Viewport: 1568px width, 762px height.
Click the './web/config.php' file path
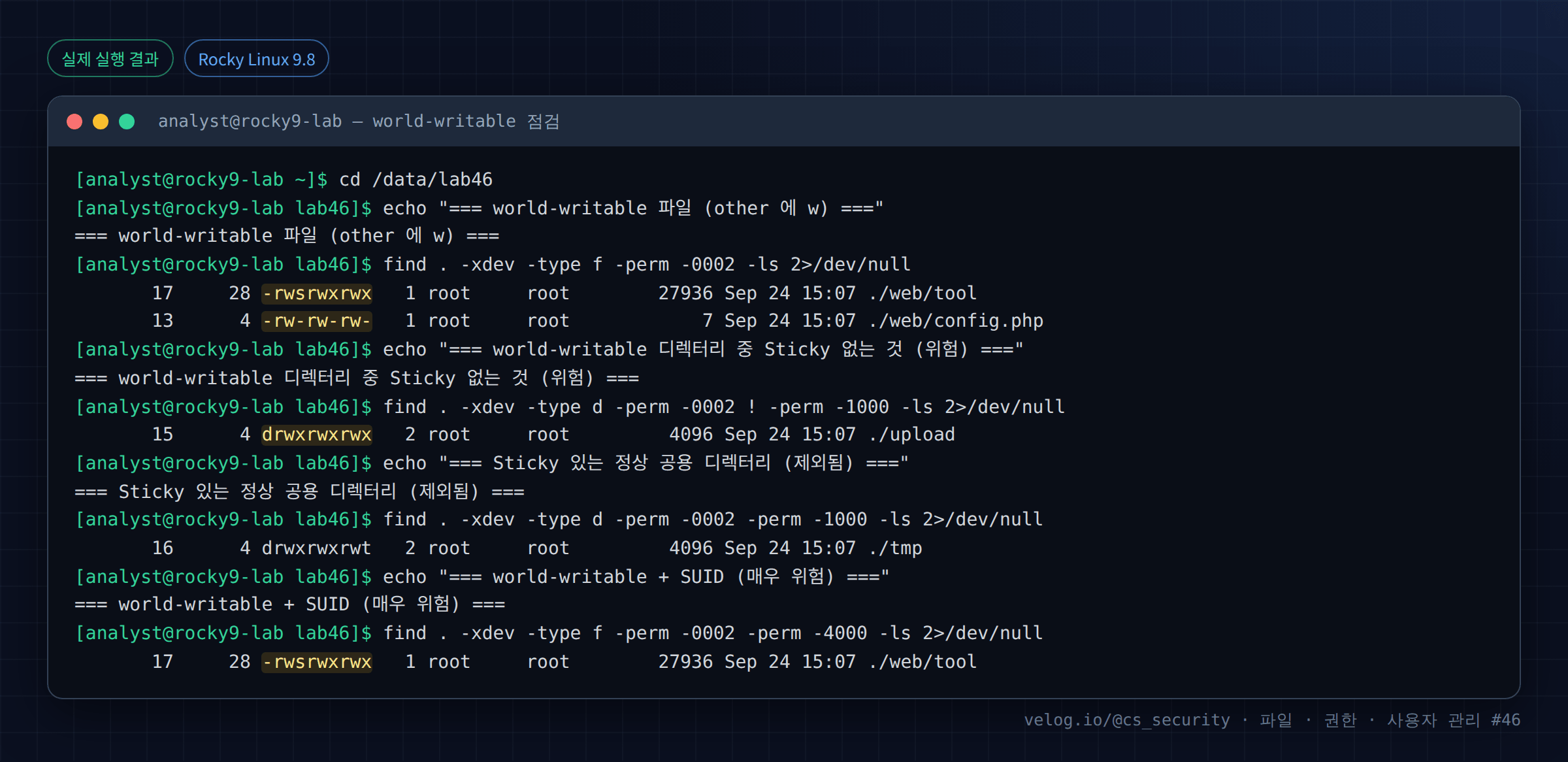[x=956, y=321]
